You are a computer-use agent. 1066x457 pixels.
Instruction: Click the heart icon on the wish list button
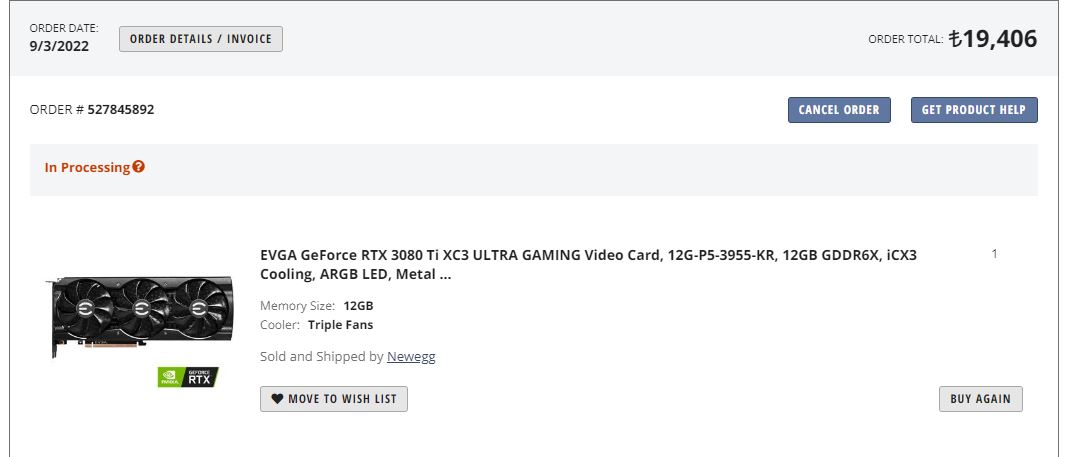[277, 399]
